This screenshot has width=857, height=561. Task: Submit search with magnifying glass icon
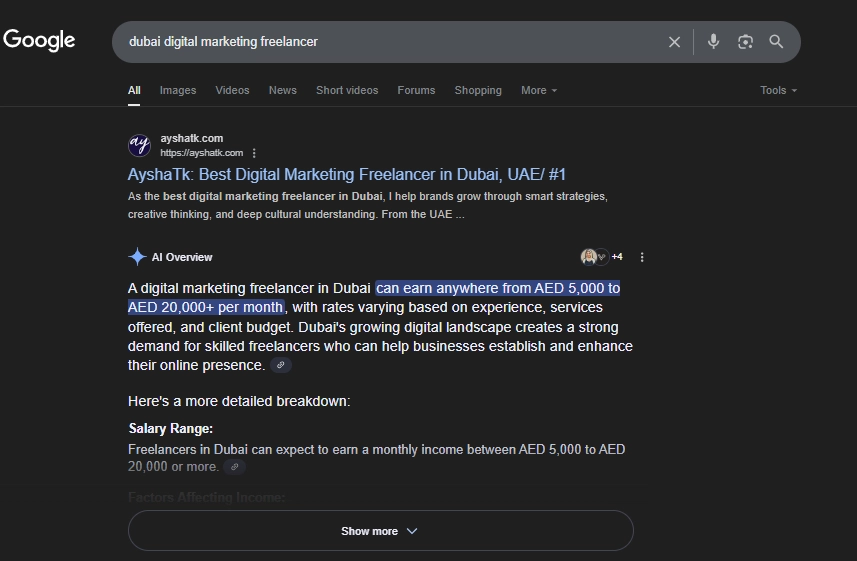(x=776, y=42)
